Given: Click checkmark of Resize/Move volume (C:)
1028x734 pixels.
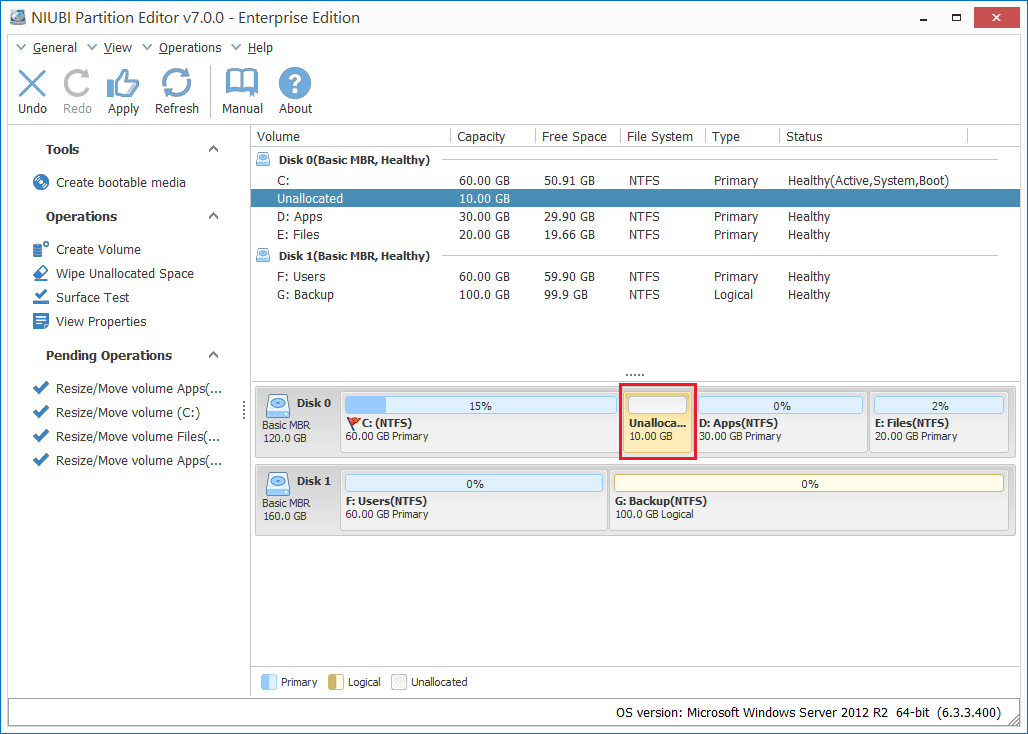Looking at the screenshot, I should pos(41,412).
